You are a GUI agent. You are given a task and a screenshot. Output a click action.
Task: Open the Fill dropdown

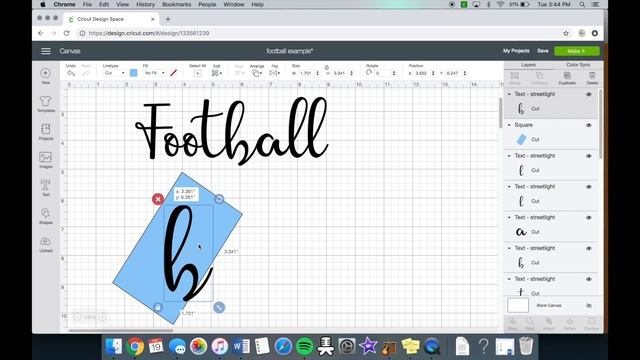(154, 73)
